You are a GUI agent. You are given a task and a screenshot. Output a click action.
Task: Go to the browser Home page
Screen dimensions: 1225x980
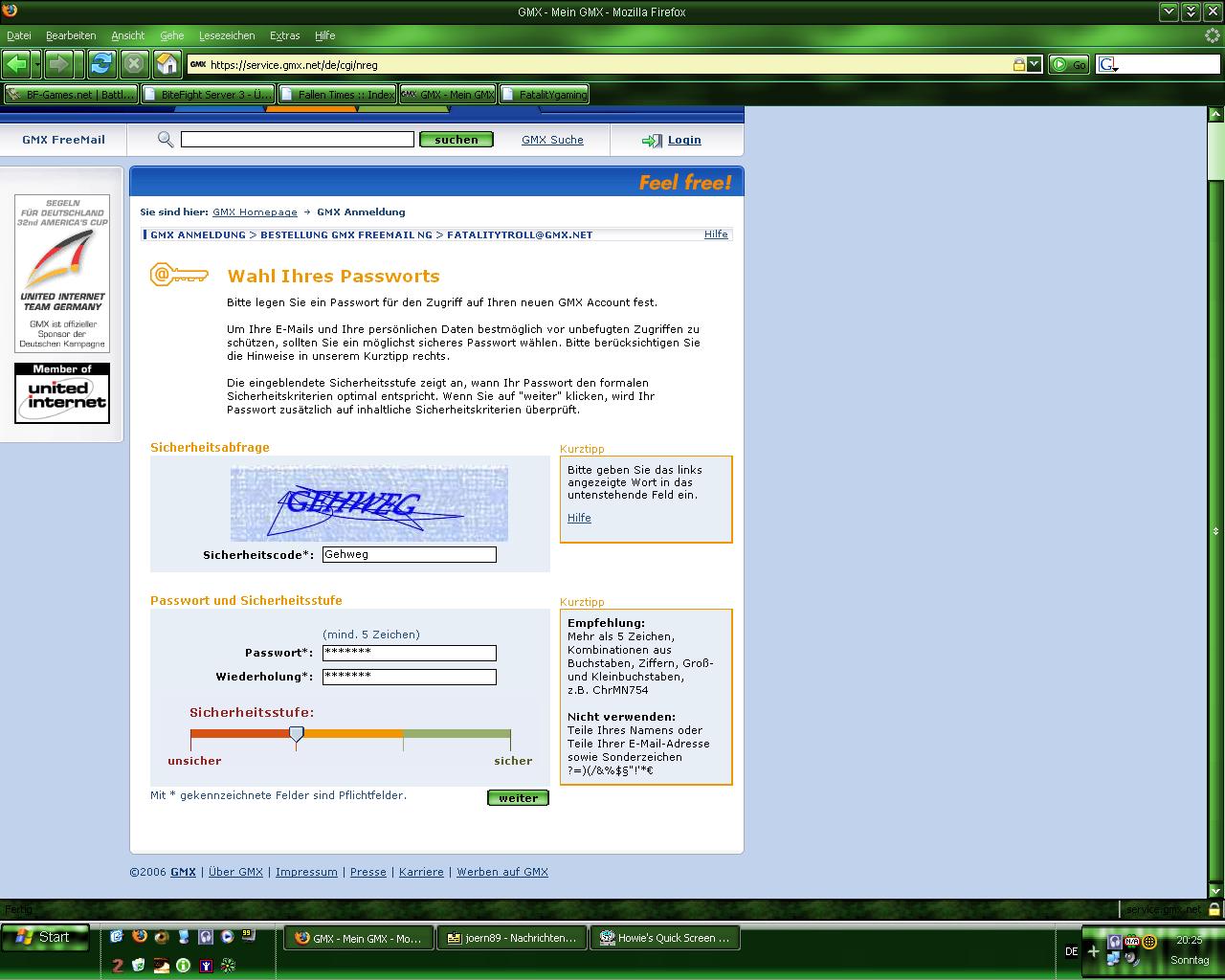coord(167,64)
